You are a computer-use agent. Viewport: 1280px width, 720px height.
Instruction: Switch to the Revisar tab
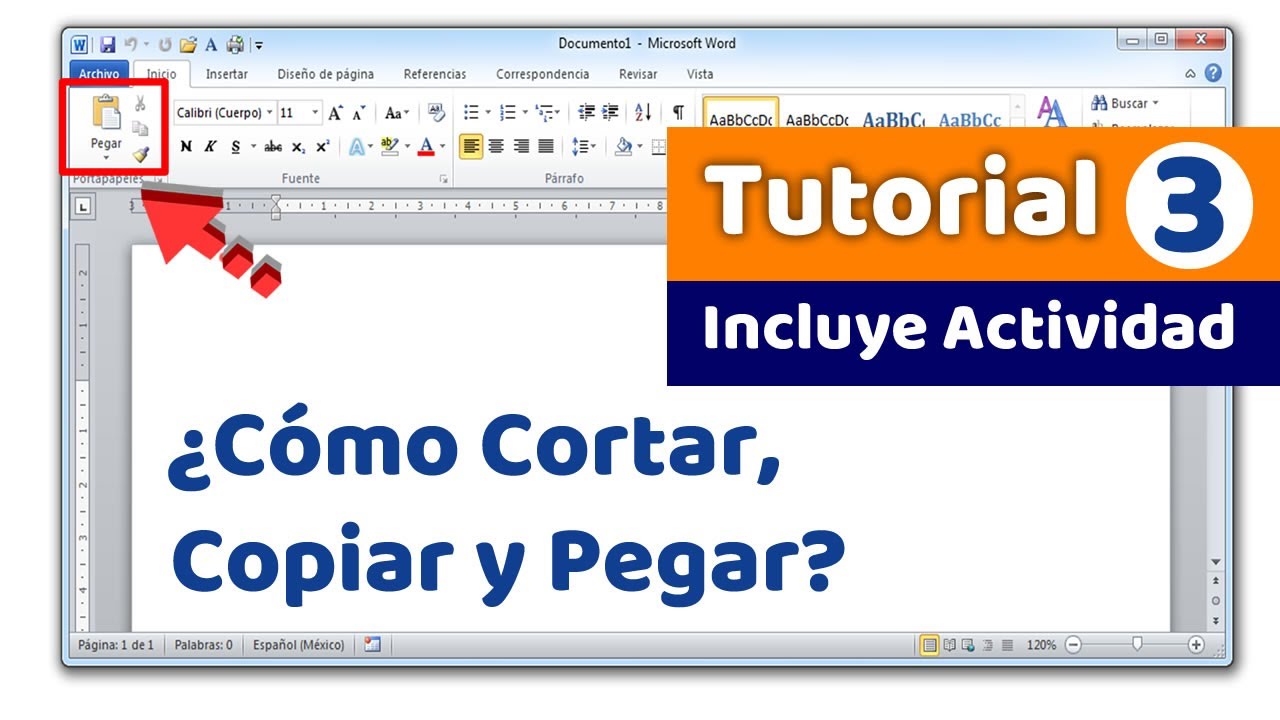coord(638,74)
